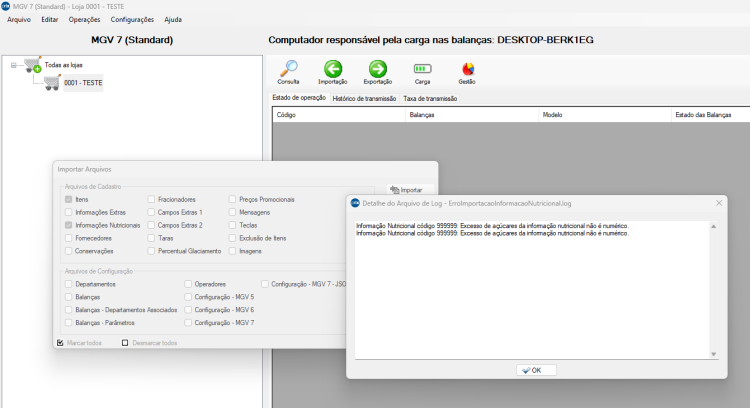Click the Desmarcar todos button
Image resolution: width=750 pixels, height=408 pixels.
point(150,343)
